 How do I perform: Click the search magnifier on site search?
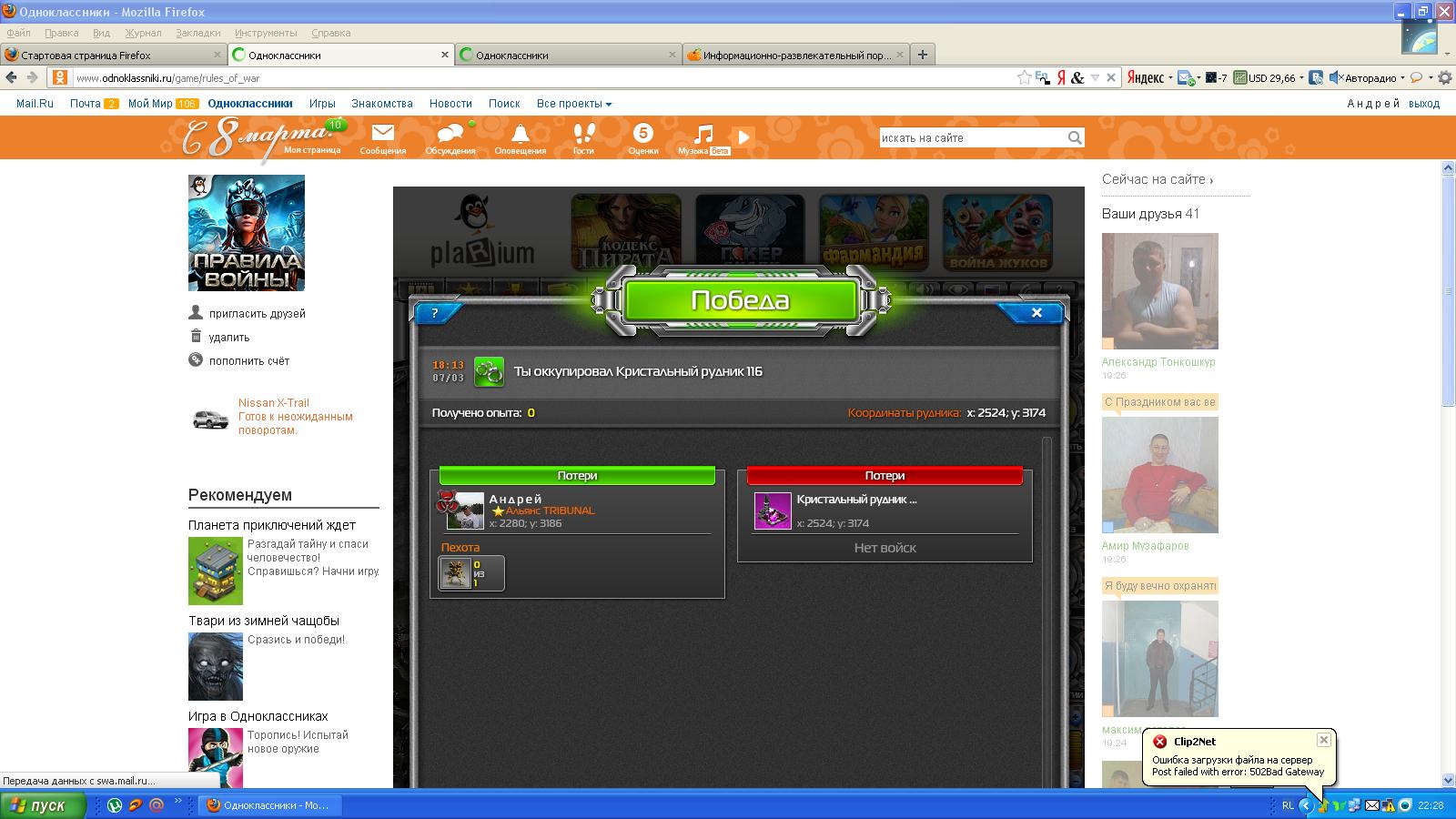1075,137
